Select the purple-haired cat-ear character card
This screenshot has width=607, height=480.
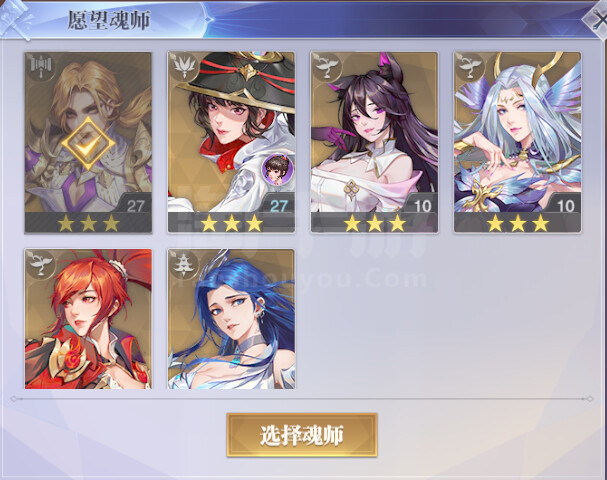pos(374,142)
